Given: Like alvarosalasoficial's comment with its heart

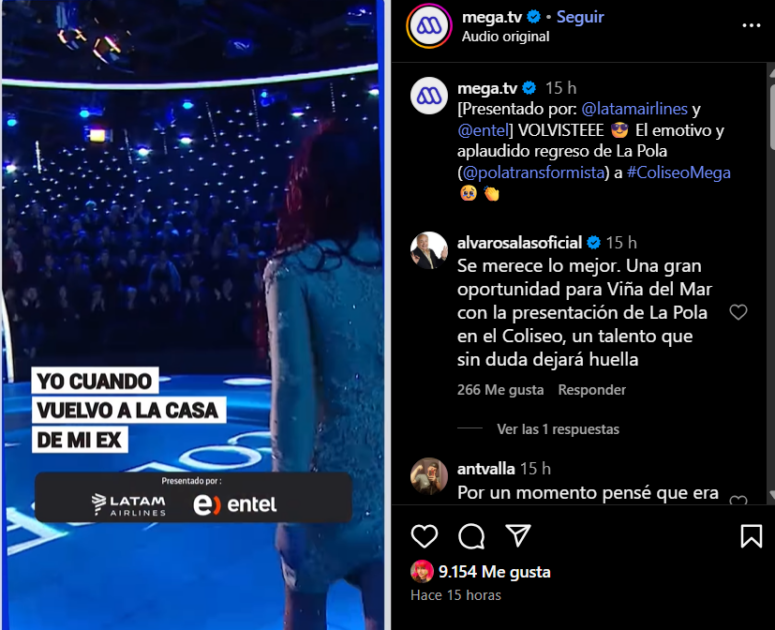Looking at the screenshot, I should (x=738, y=312).
